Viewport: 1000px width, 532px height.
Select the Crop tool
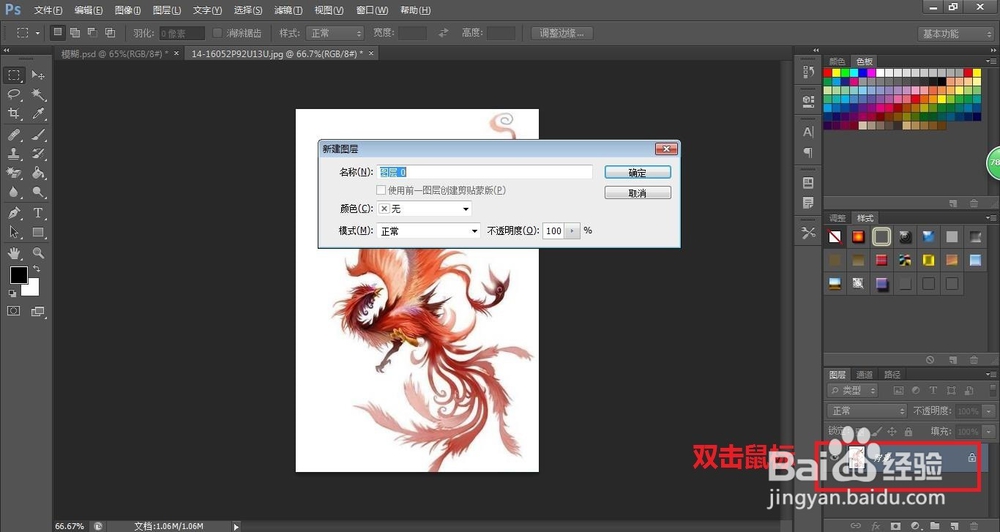pos(15,114)
